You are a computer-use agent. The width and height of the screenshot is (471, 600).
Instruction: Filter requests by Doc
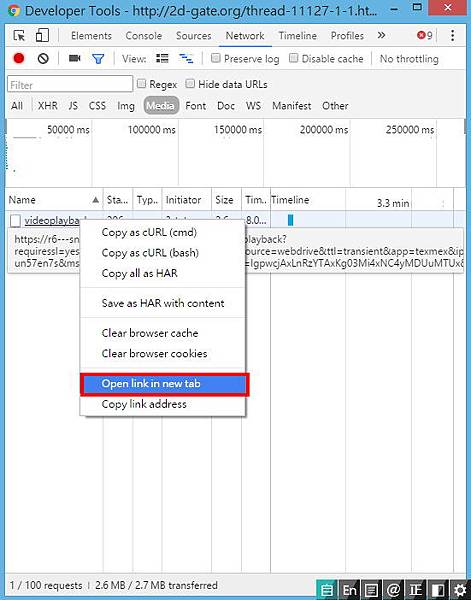tap(226, 106)
